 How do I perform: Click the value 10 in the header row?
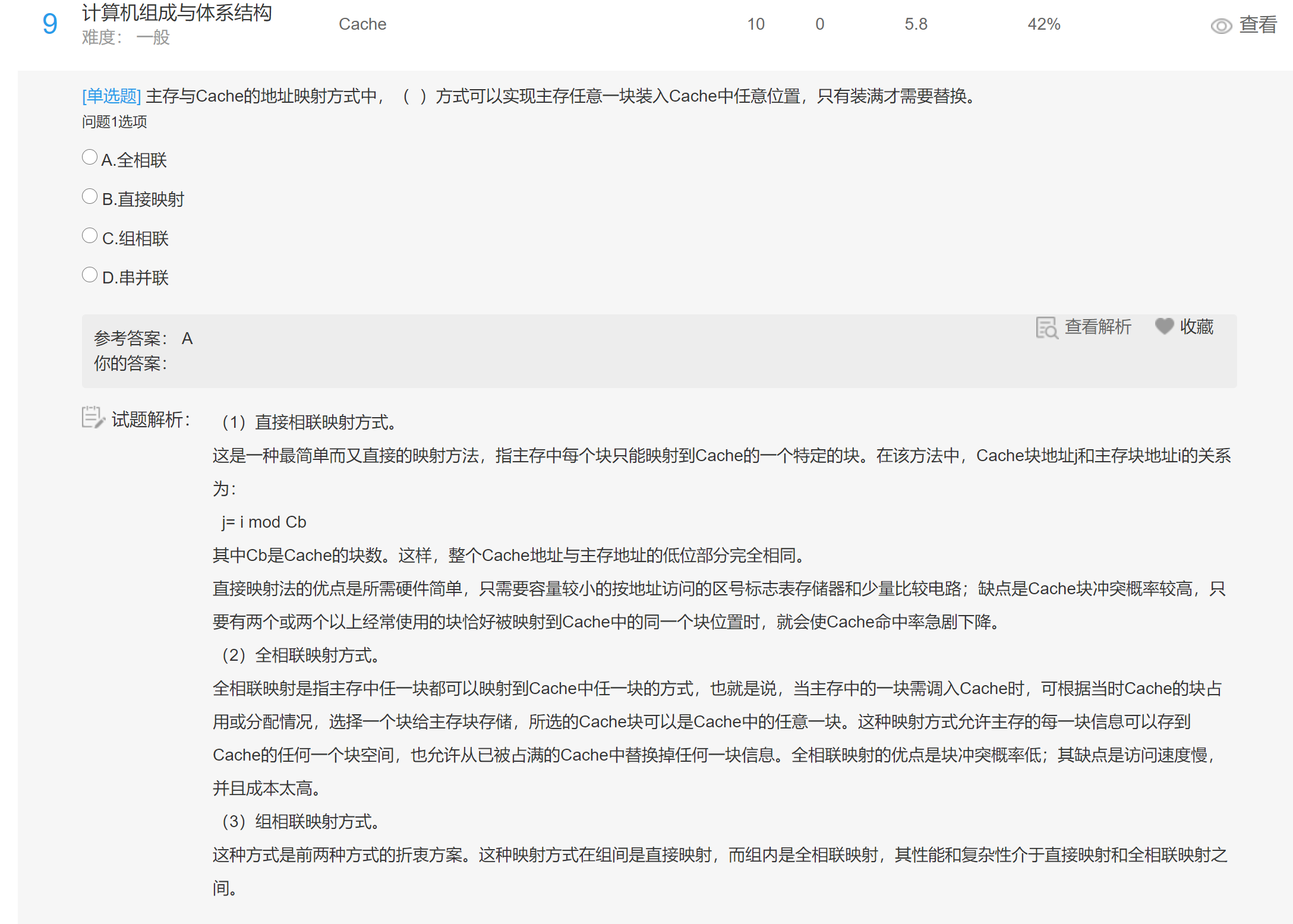[x=756, y=24]
